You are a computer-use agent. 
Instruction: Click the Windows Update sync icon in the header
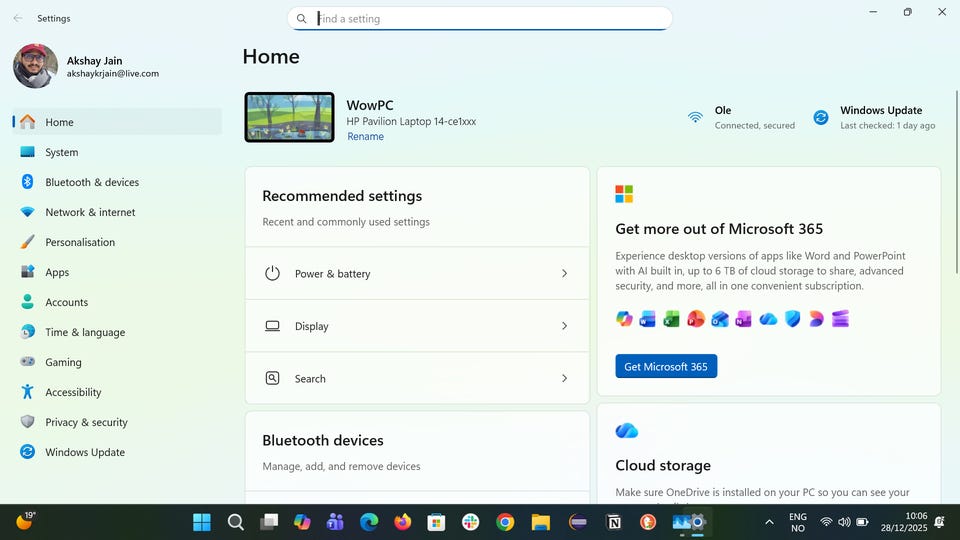[821, 117]
